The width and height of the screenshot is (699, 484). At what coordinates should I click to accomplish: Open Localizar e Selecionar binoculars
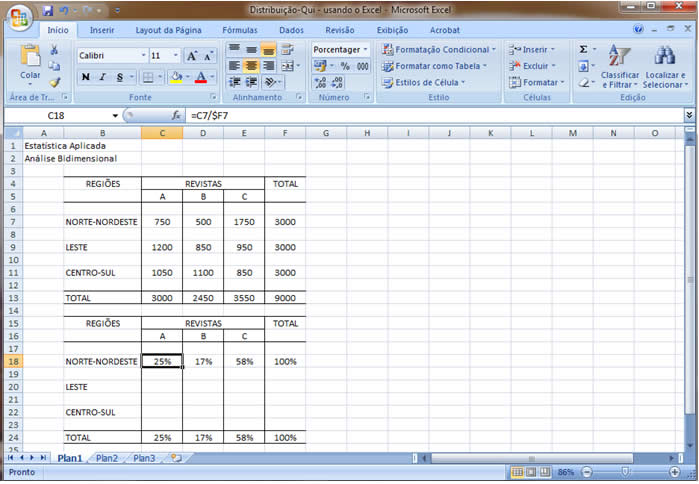click(664, 66)
